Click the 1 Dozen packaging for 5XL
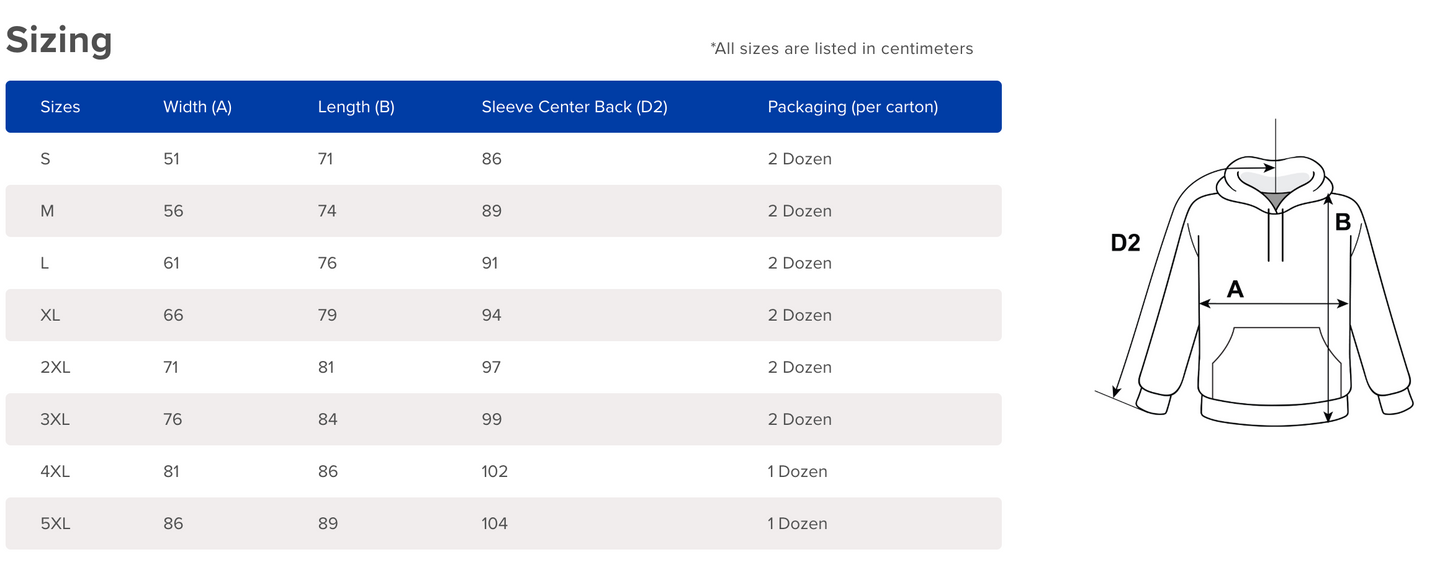 click(x=797, y=523)
